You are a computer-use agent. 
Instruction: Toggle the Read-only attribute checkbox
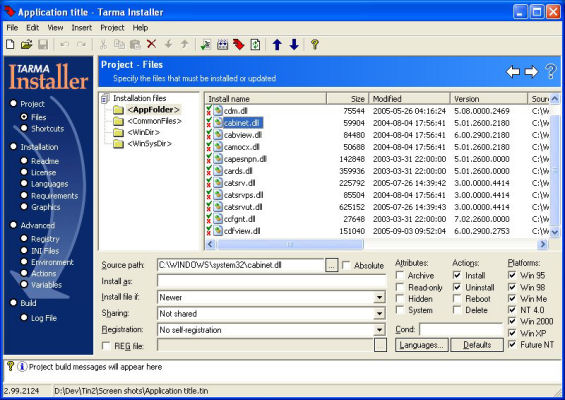[x=400, y=287]
